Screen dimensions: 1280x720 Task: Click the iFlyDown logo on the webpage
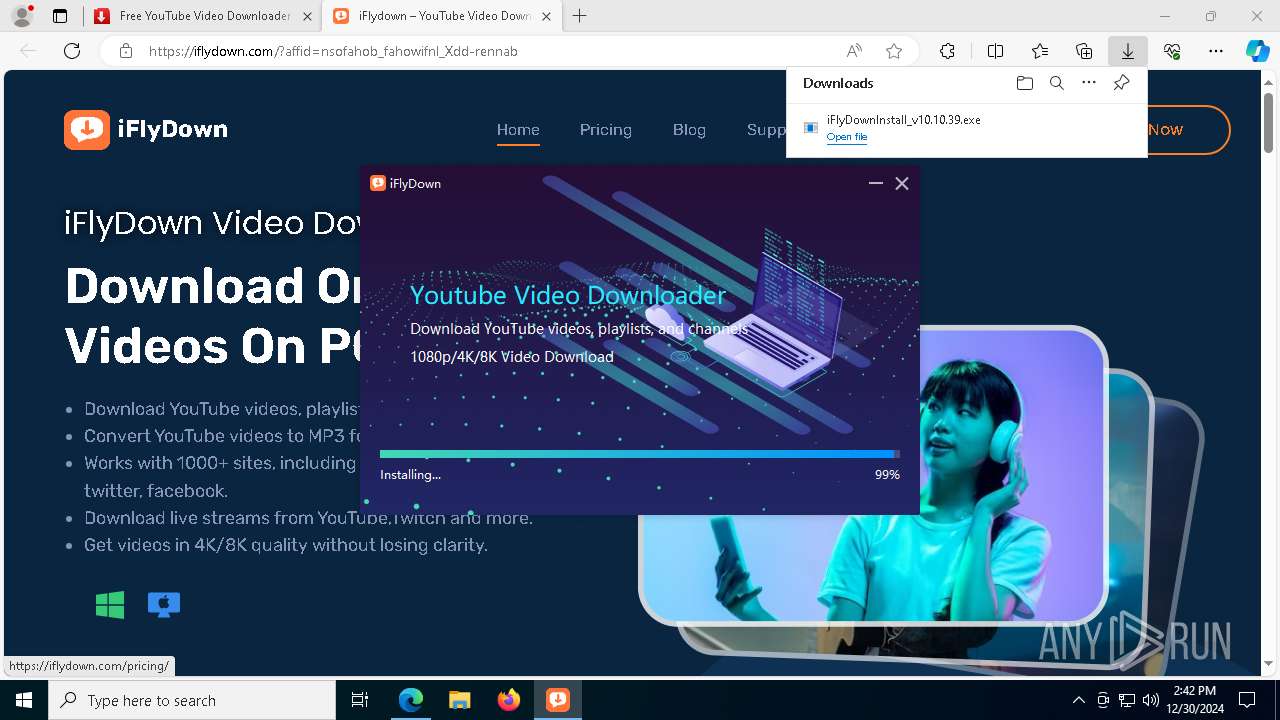[146, 129]
